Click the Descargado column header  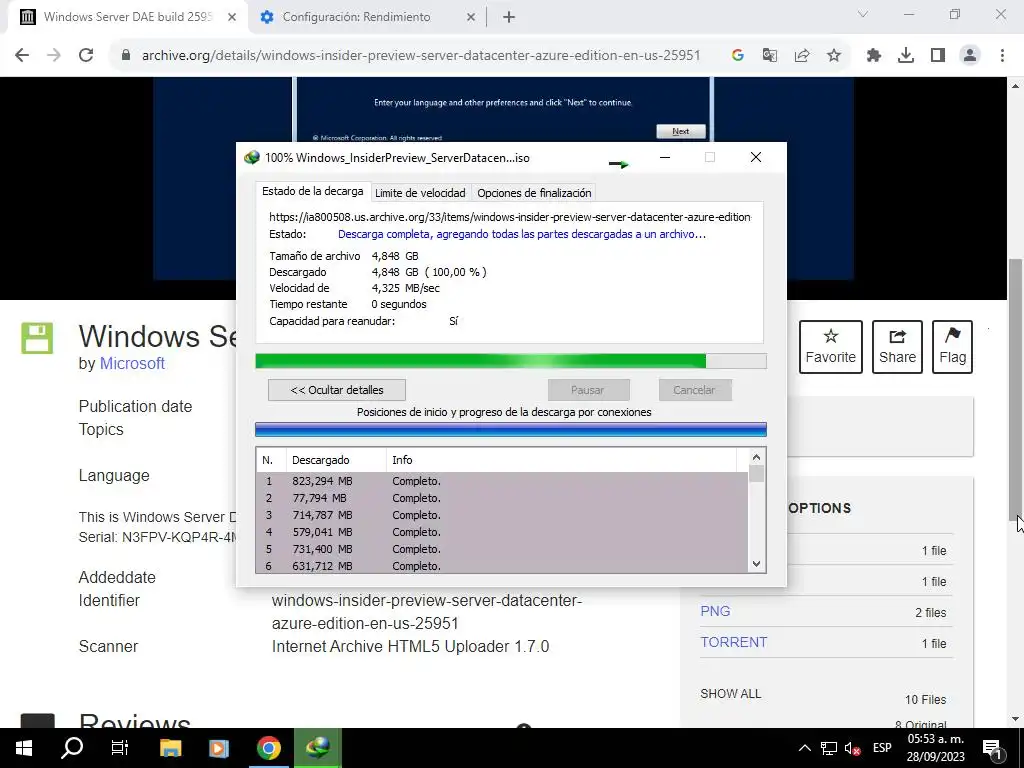click(336, 460)
